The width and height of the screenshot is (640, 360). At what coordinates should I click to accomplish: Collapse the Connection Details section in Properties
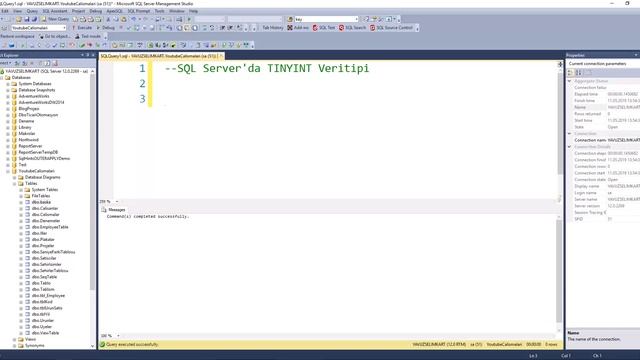[569, 147]
